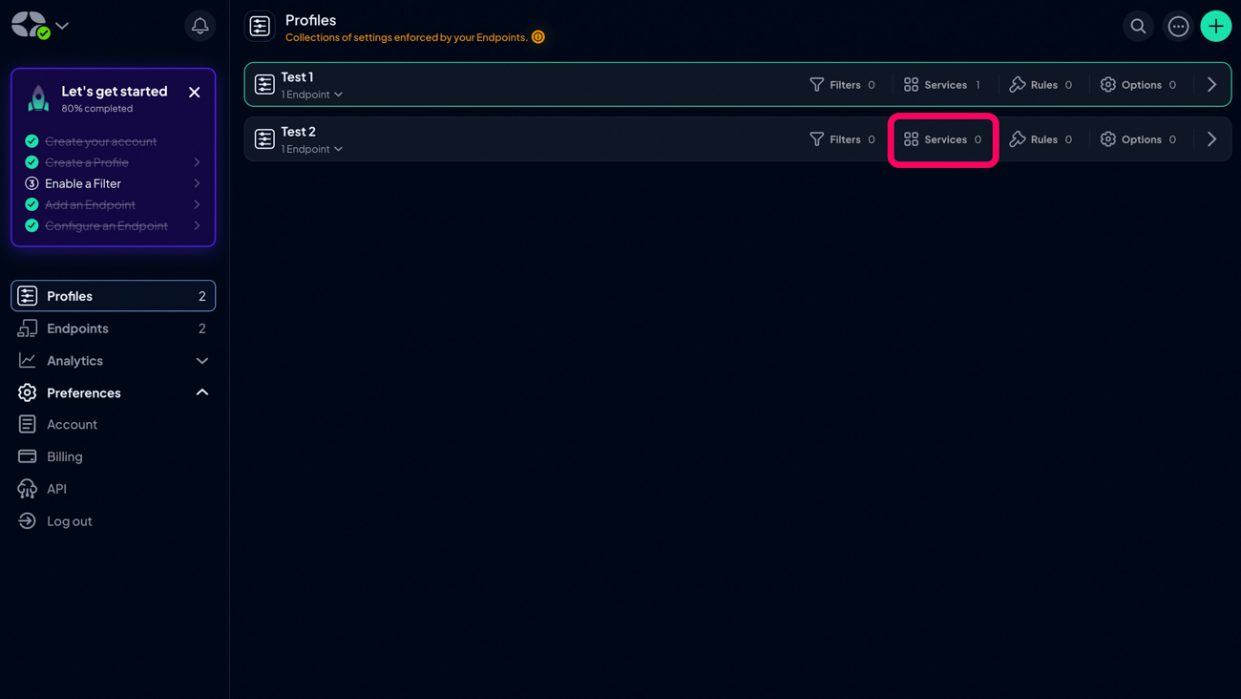Collapse the Preferences menu

point(113,392)
